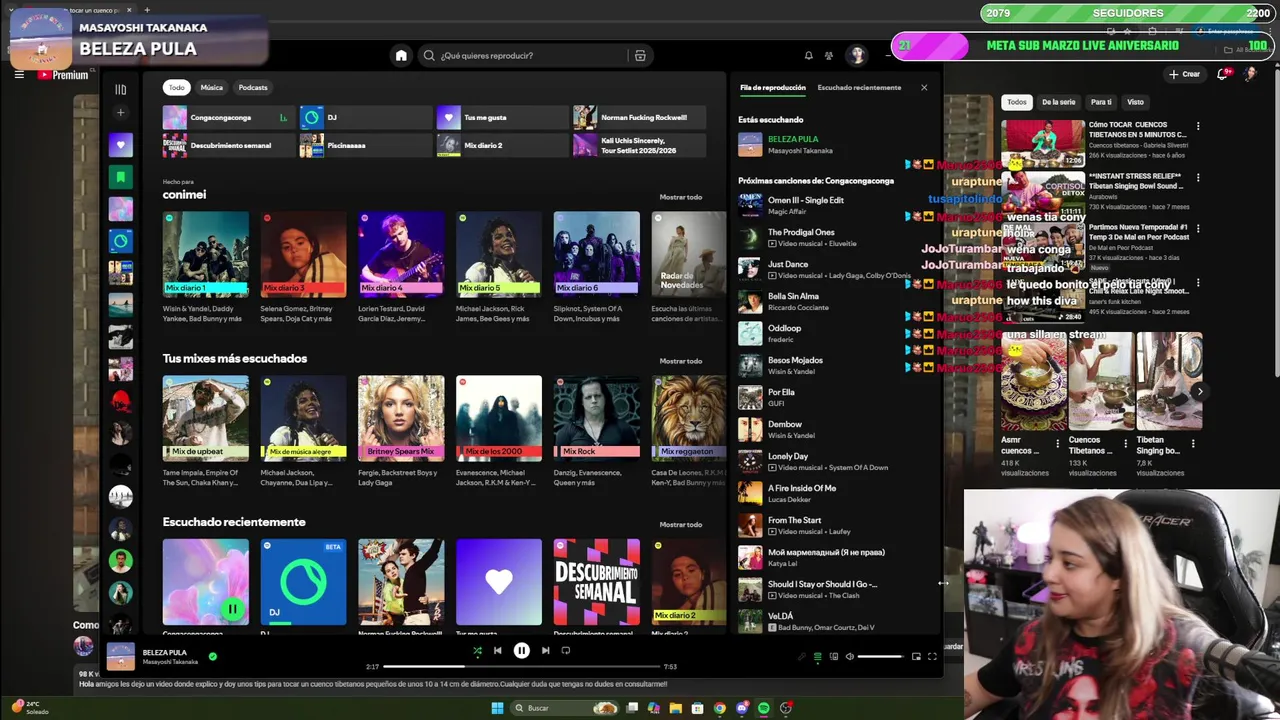Open options menu for Partimos Nueva Temporada video
This screenshot has width=1280, height=720.
(1198, 227)
